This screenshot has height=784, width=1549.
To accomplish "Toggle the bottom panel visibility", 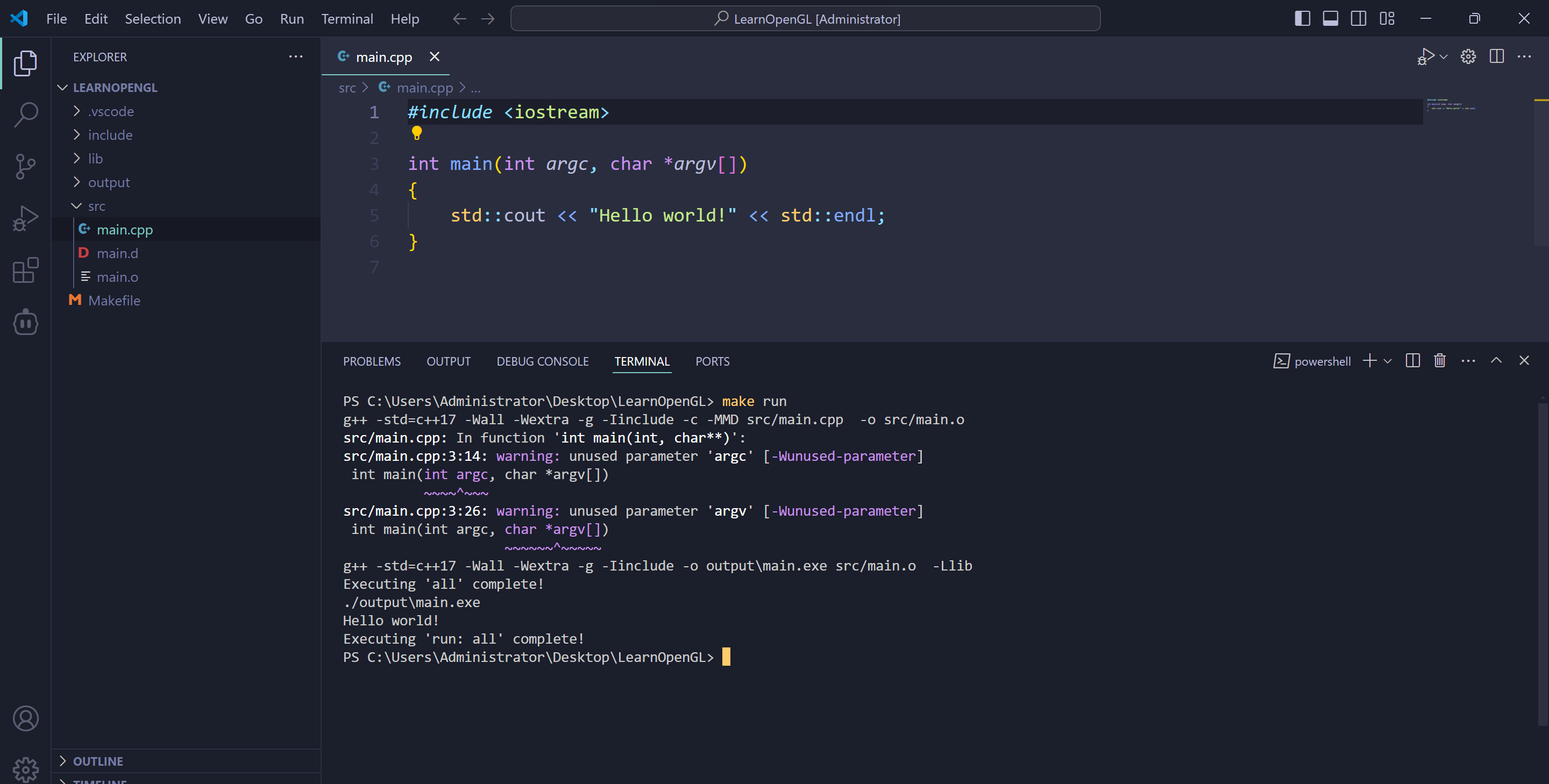I will [x=1330, y=19].
